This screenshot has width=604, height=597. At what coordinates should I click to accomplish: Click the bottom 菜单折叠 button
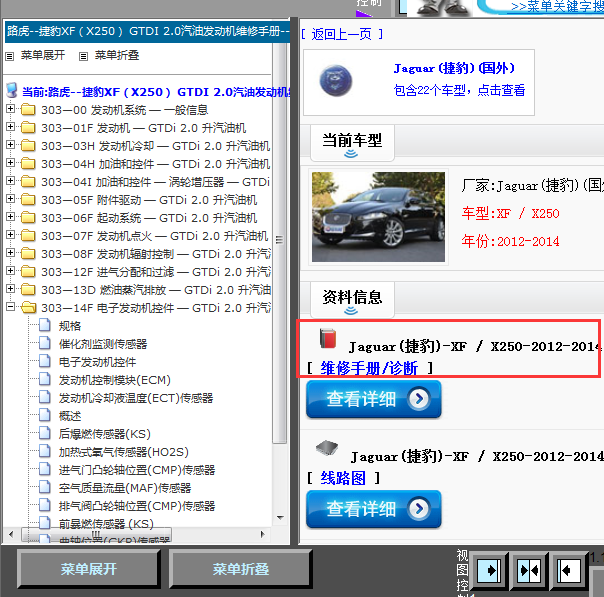(240, 569)
